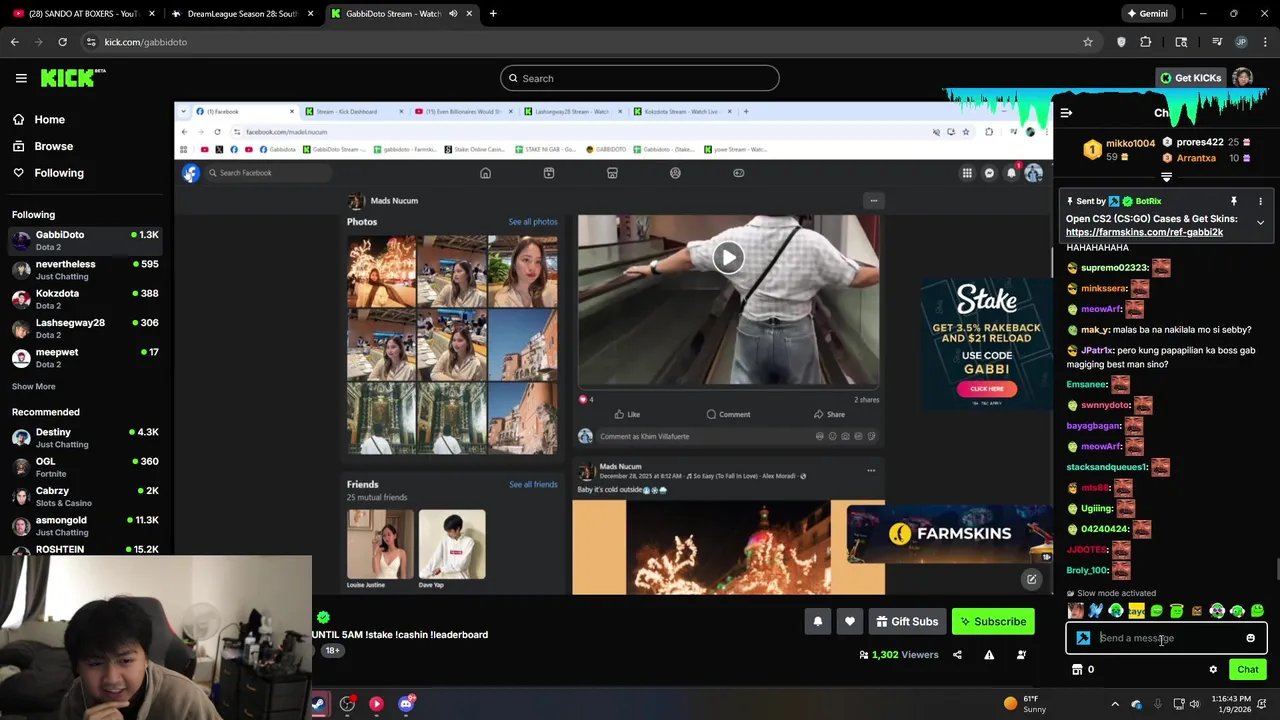The height and width of the screenshot is (720, 1280).
Task: Play the Facebook video in stream
Action: coord(728,258)
